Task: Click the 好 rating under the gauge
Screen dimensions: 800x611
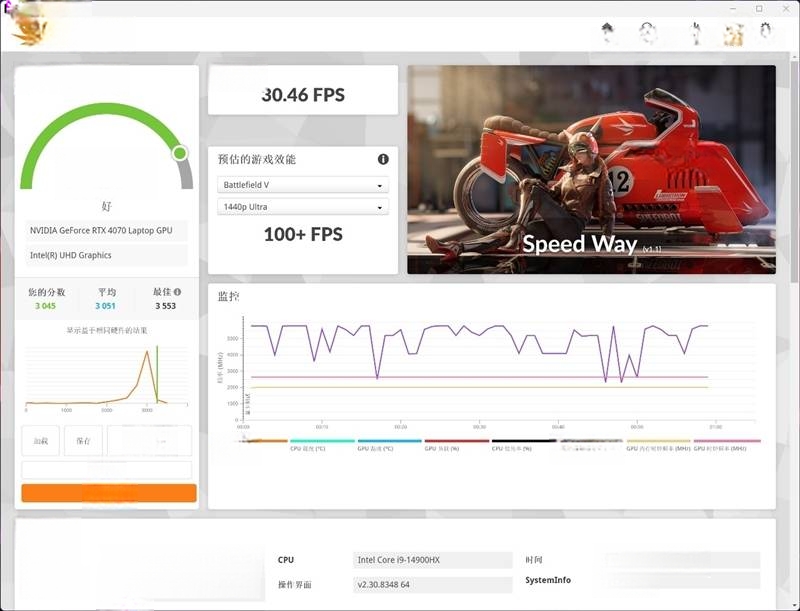Action: 106,206
